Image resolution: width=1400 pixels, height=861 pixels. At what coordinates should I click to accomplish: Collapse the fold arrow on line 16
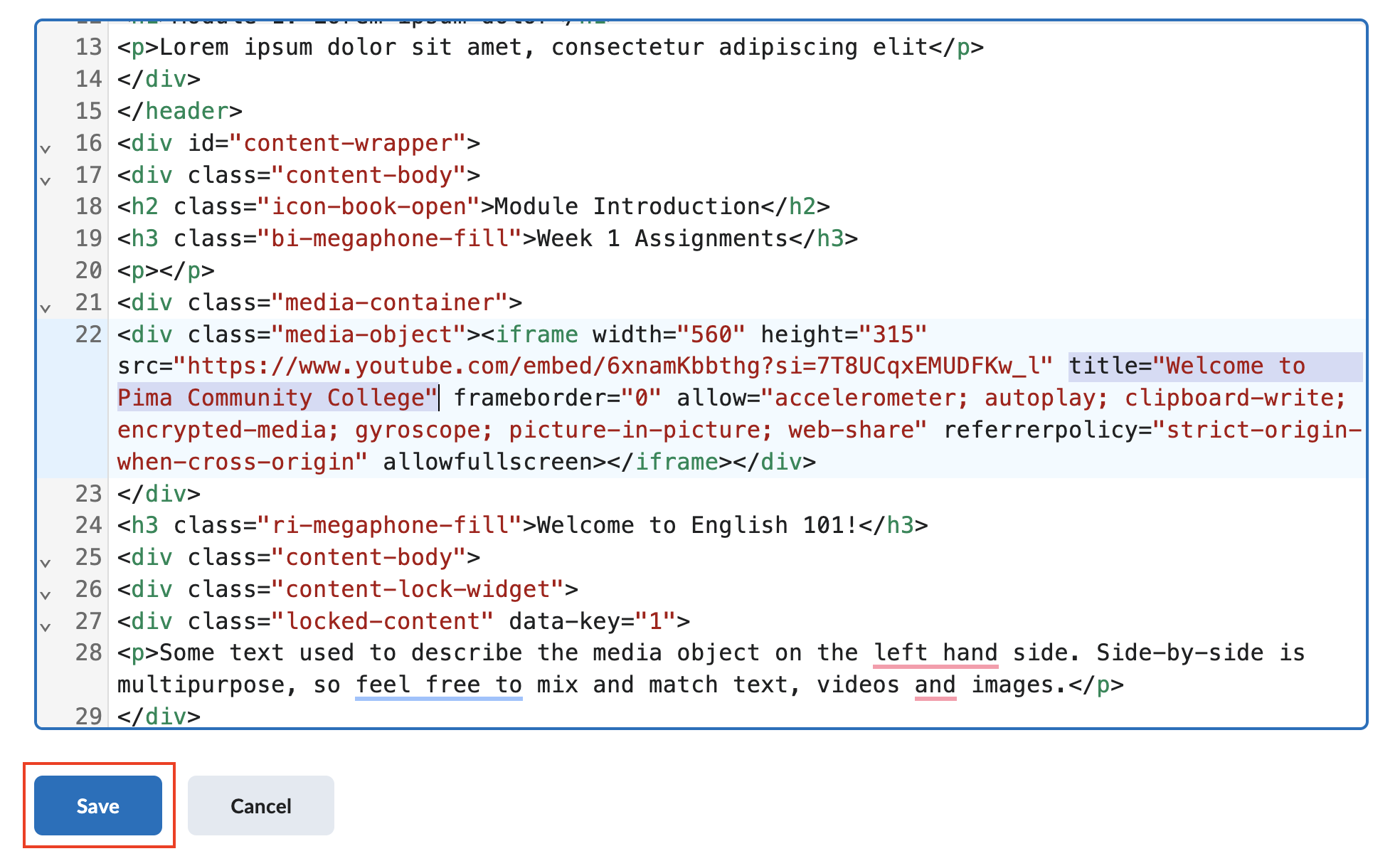point(46,149)
